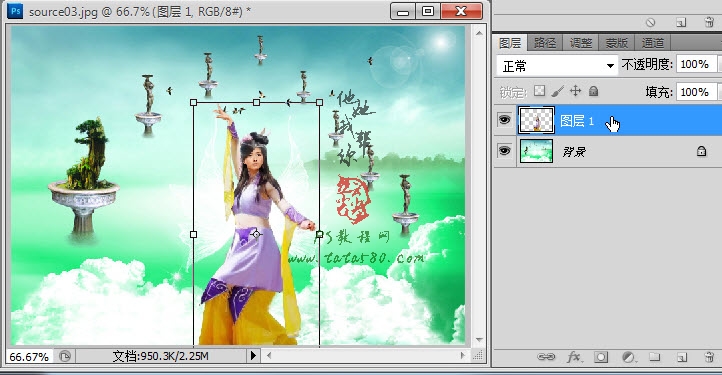Hide 背景 layer visibility eye
The height and width of the screenshot is (375, 722).
point(504,151)
